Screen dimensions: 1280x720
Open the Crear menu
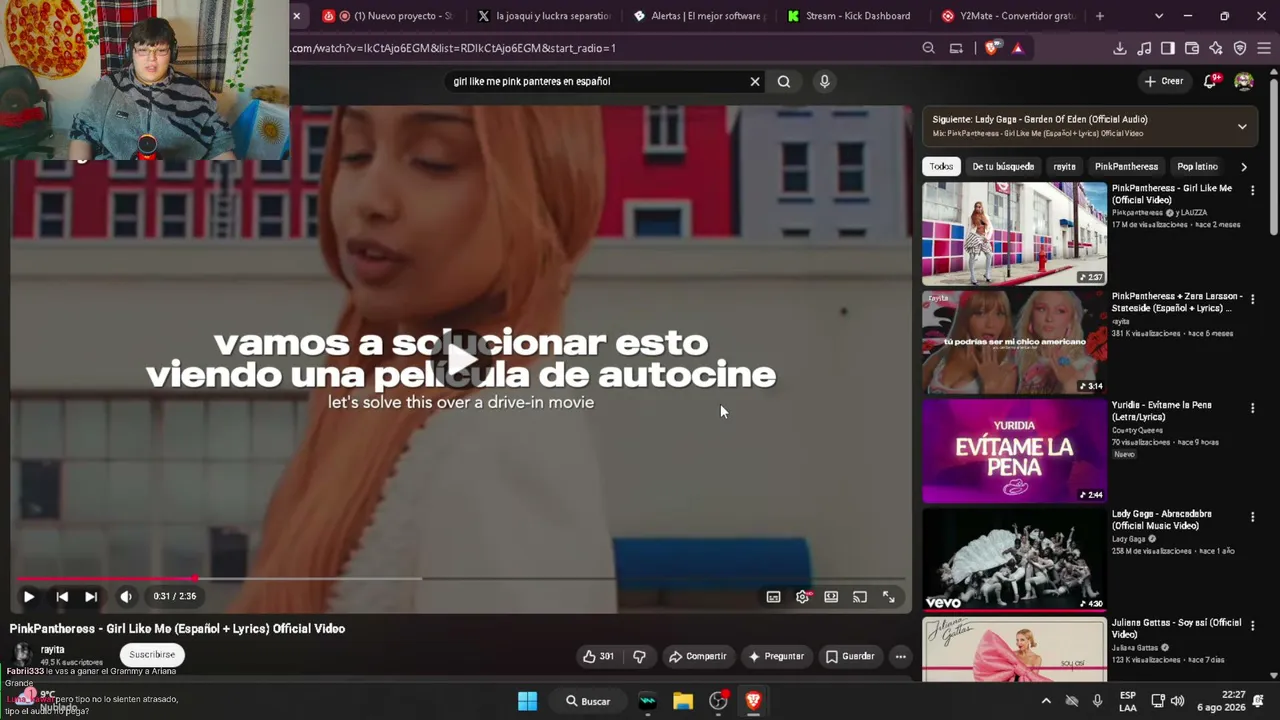point(1164,81)
